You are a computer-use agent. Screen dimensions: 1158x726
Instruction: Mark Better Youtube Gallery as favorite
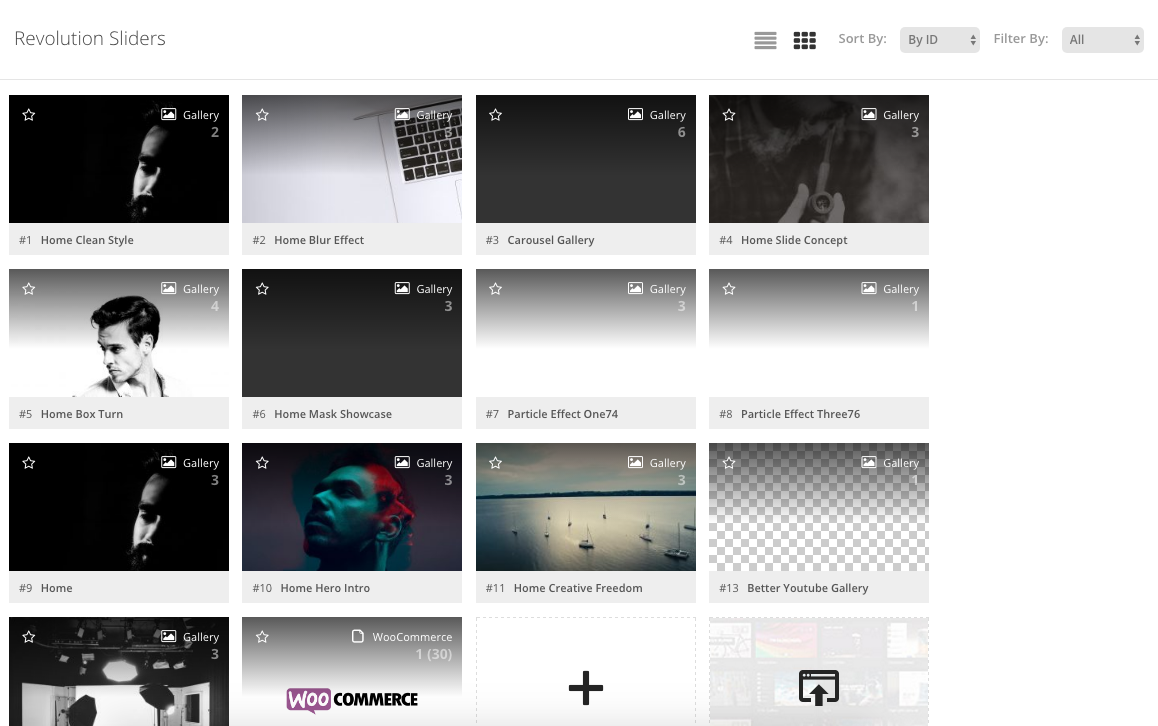[x=729, y=463]
